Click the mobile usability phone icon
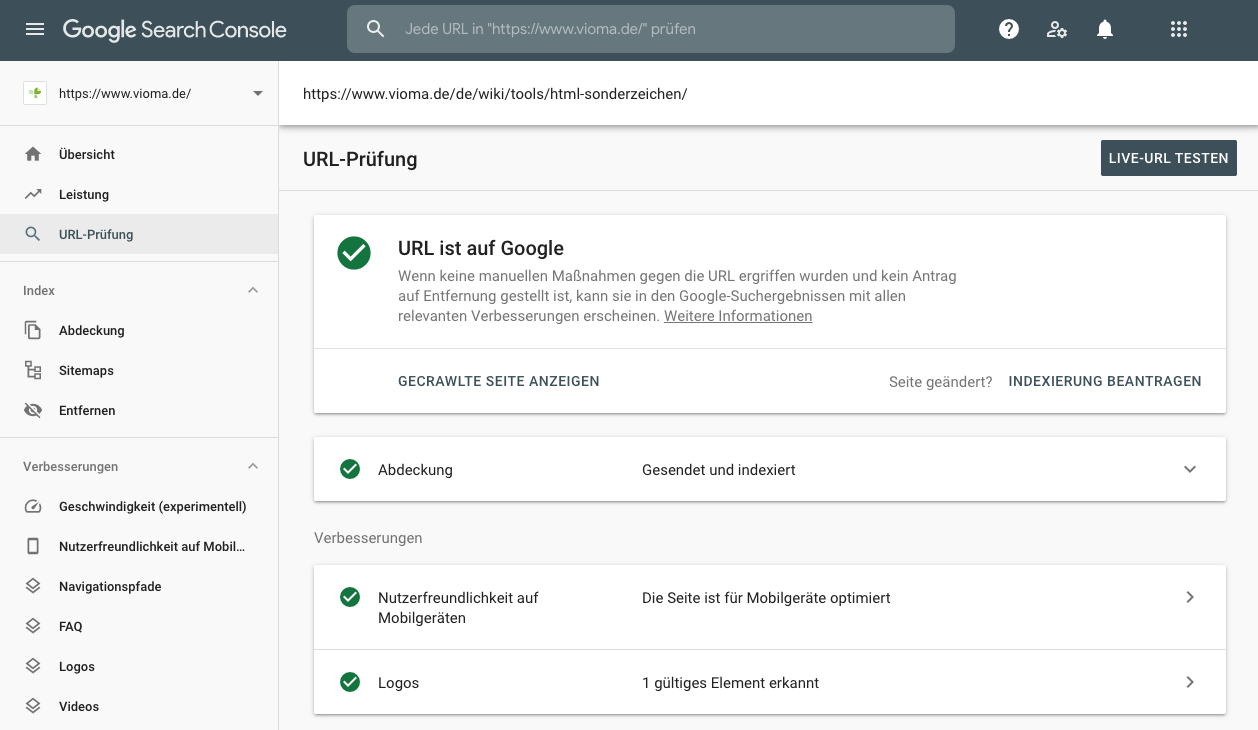 pyautogui.click(x=33, y=546)
